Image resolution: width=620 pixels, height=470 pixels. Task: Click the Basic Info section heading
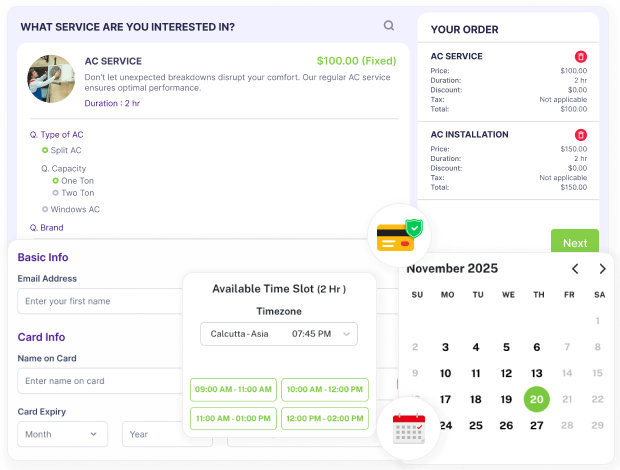point(43,257)
